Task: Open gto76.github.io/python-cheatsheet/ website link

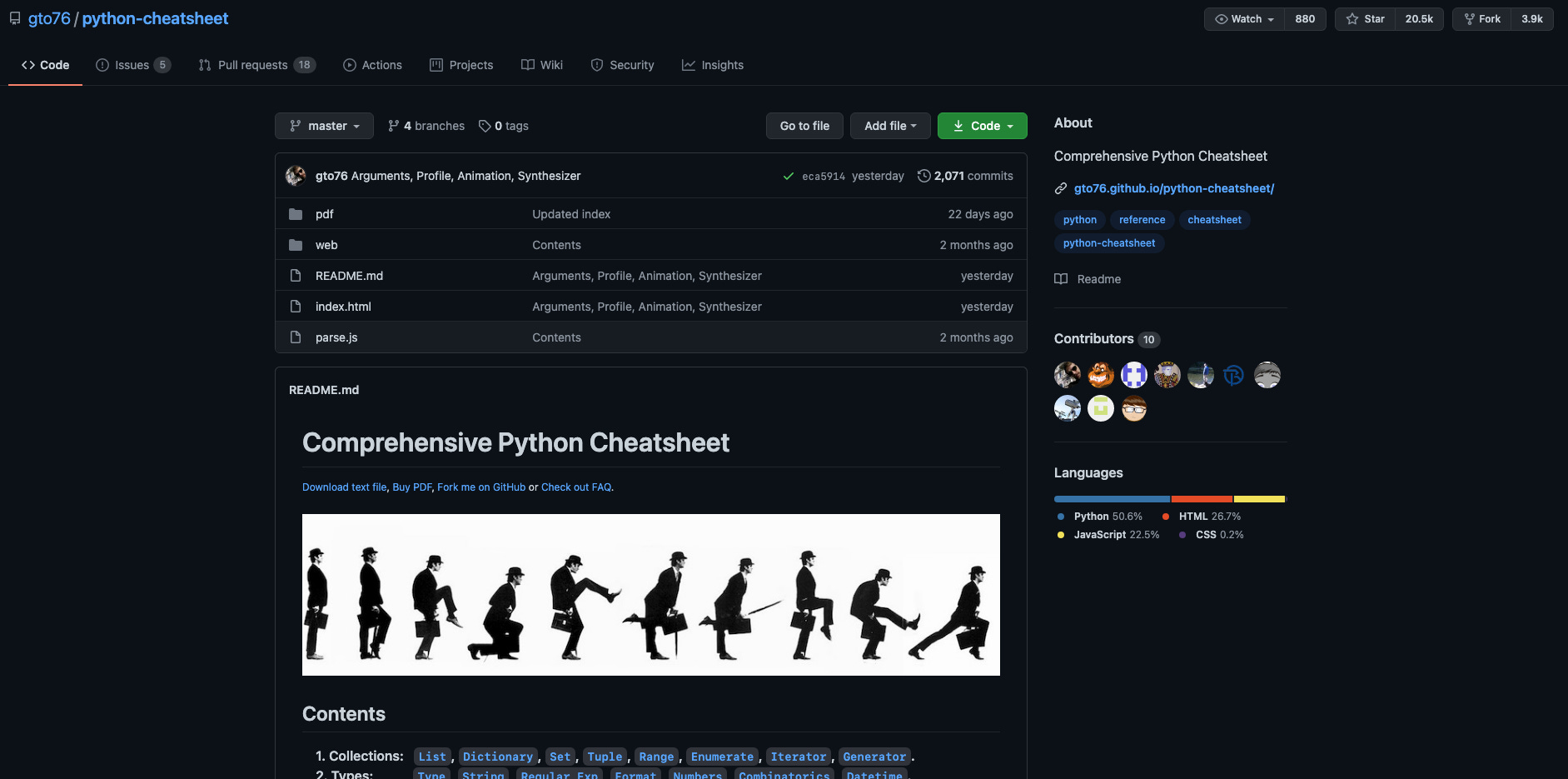Action: tap(1174, 188)
